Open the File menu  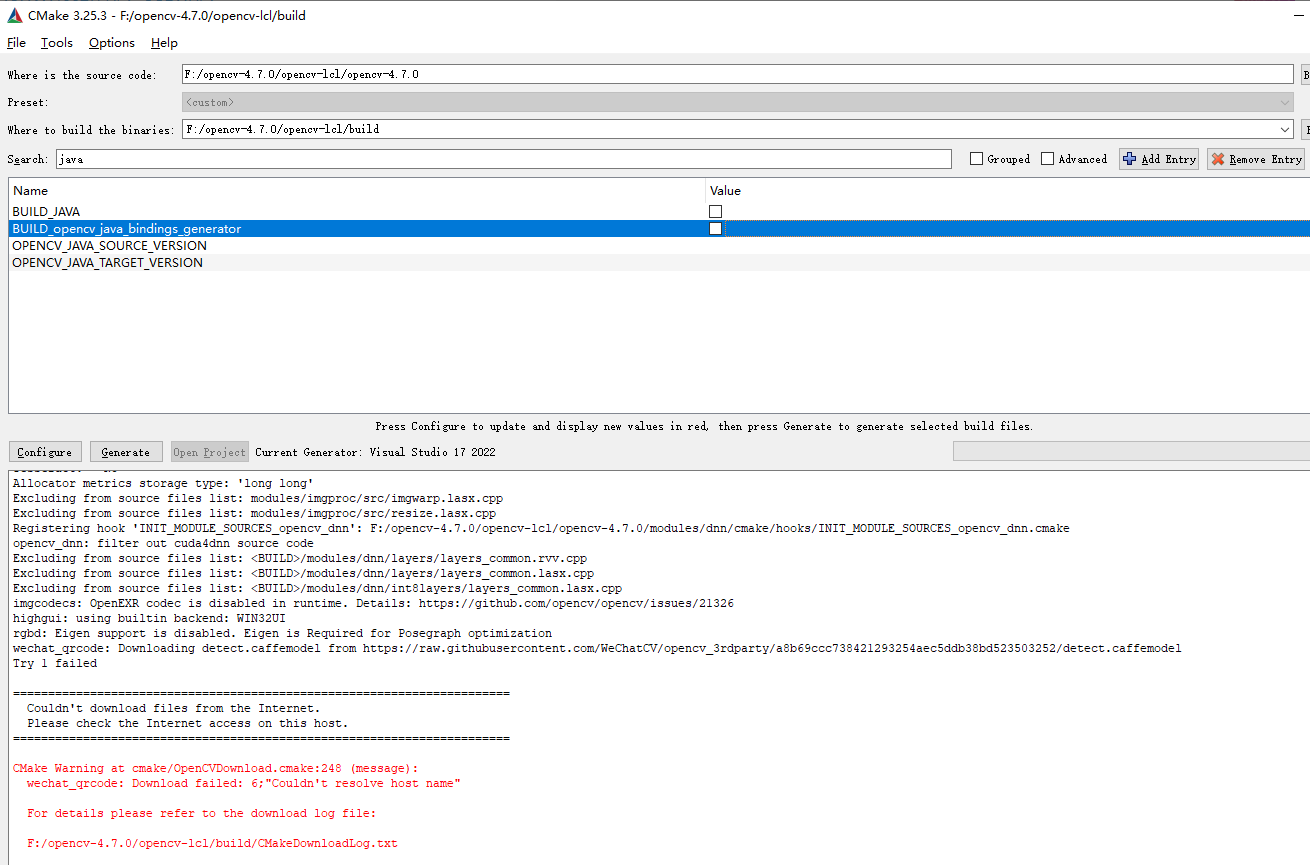(16, 42)
